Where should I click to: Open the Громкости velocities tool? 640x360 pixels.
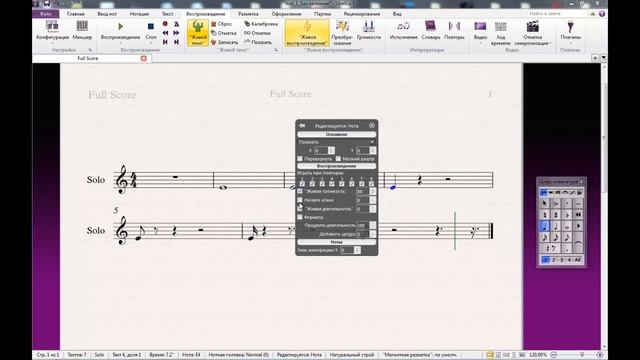pos(369,31)
